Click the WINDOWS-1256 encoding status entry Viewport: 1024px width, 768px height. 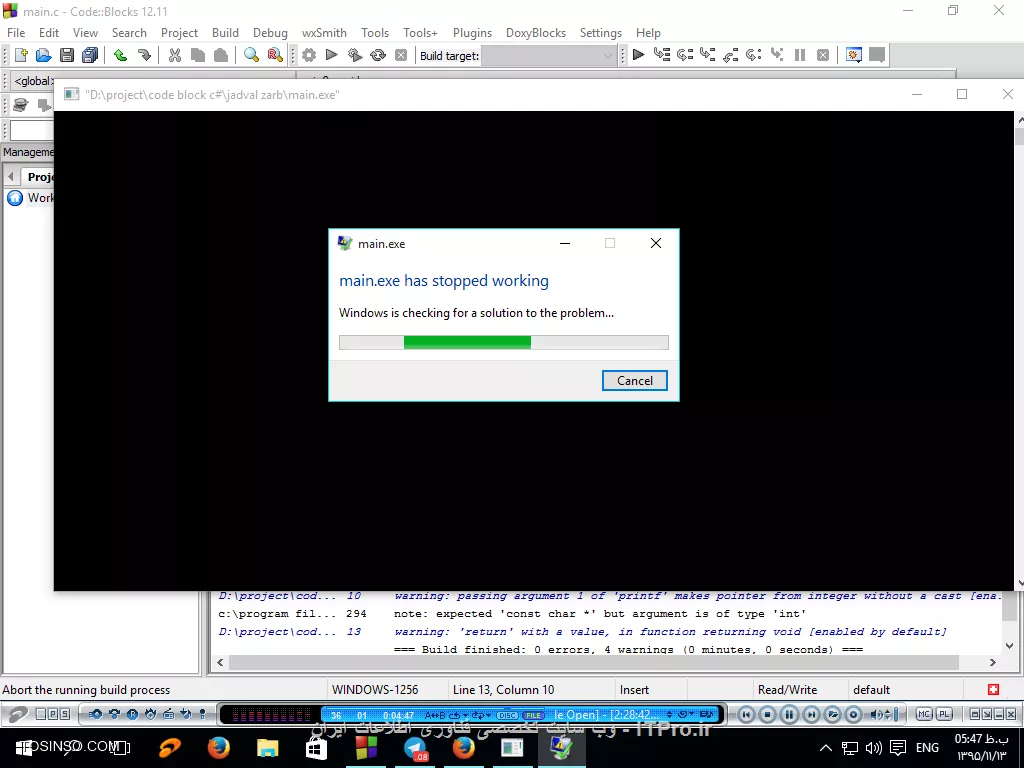[375, 690]
